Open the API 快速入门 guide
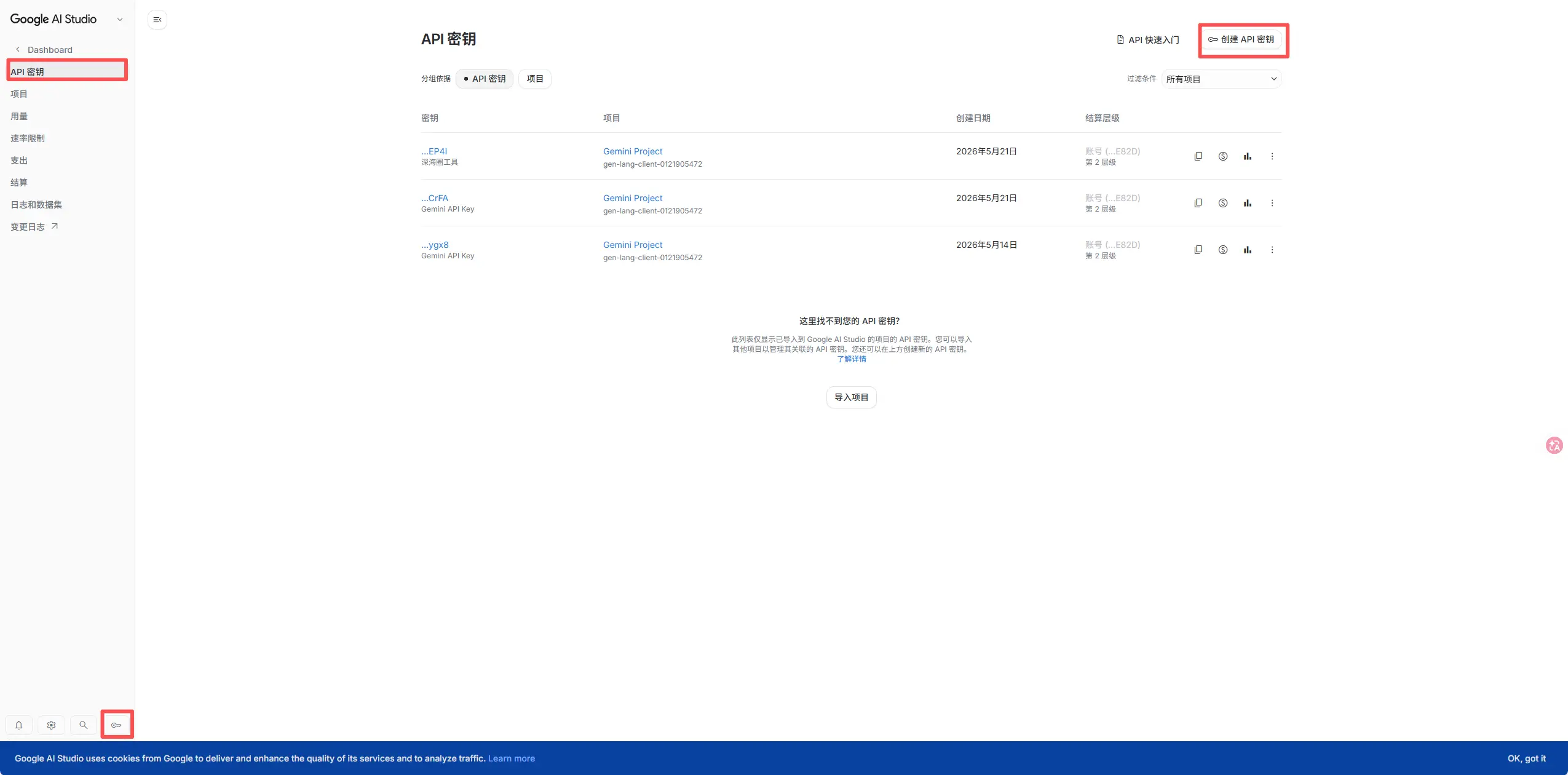Image resolution: width=1568 pixels, height=775 pixels. pos(1148,40)
